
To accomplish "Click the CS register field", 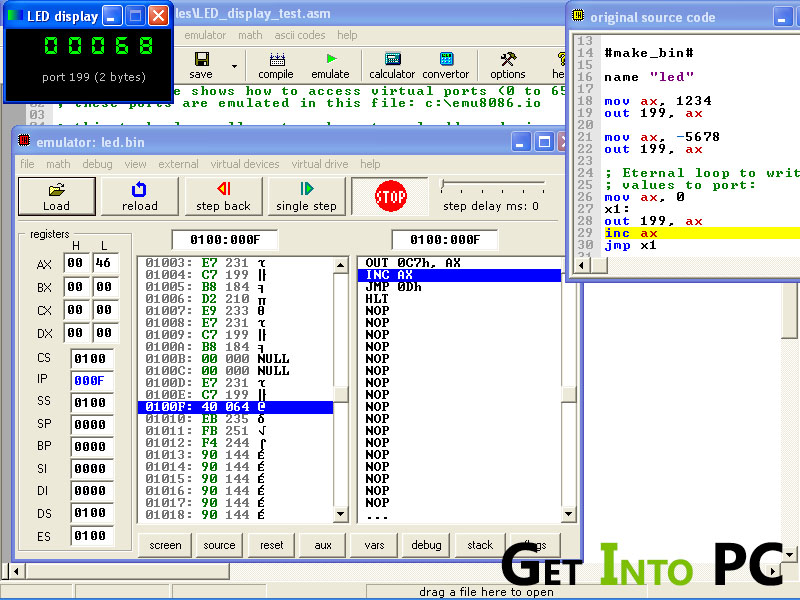I will point(91,359).
